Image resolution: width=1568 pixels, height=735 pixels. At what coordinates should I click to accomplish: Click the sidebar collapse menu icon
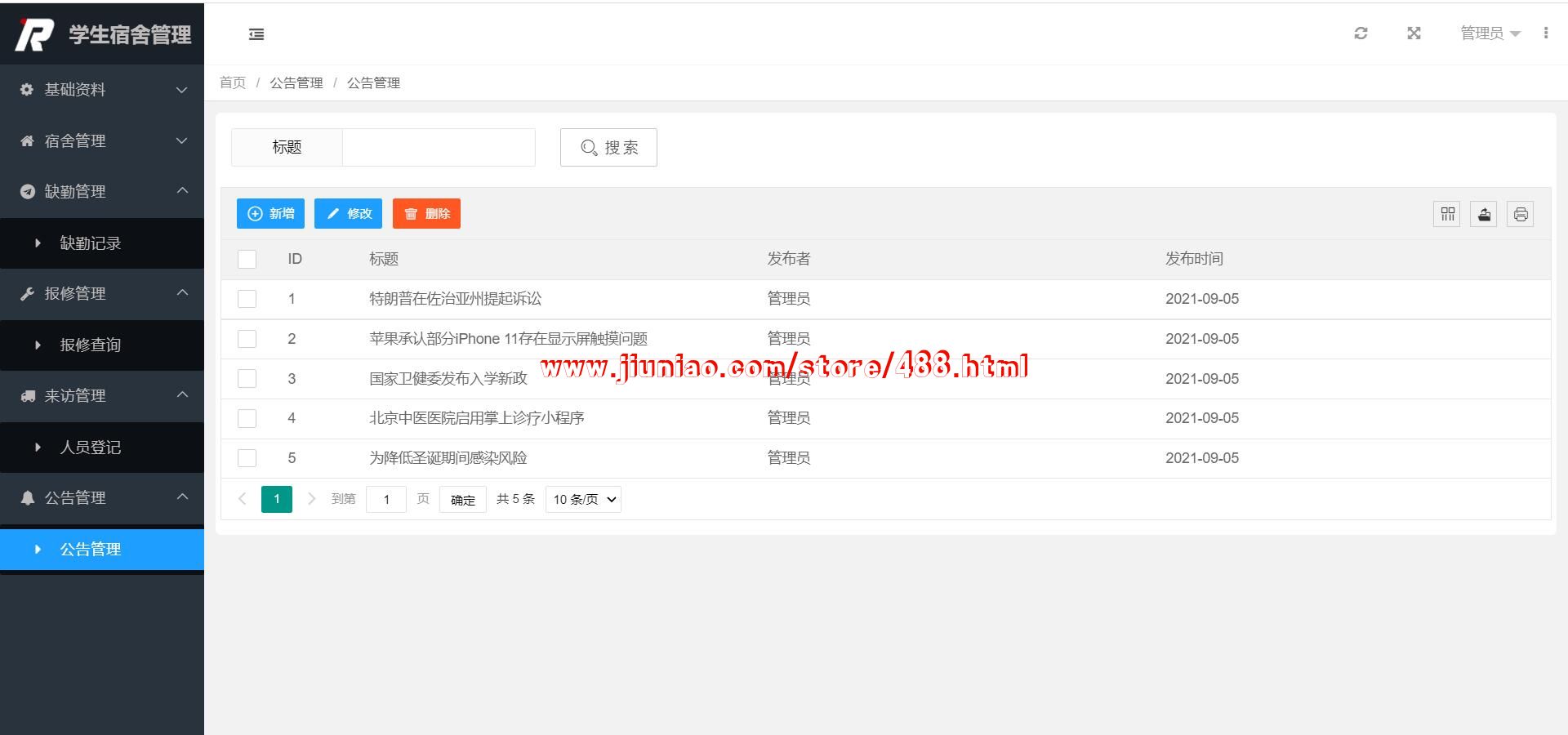(256, 34)
